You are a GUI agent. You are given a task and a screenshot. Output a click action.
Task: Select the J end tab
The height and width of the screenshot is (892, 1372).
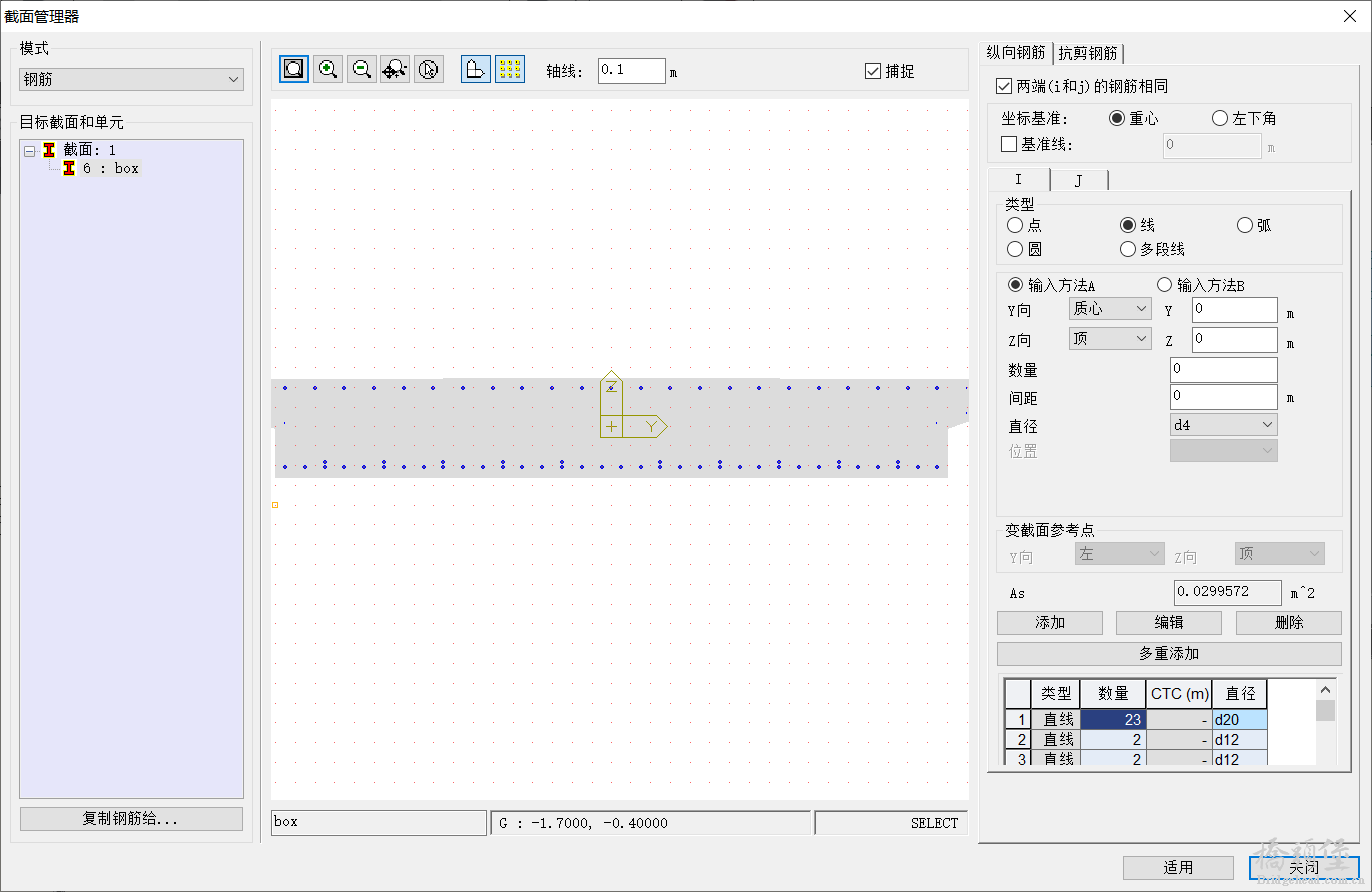click(1079, 181)
